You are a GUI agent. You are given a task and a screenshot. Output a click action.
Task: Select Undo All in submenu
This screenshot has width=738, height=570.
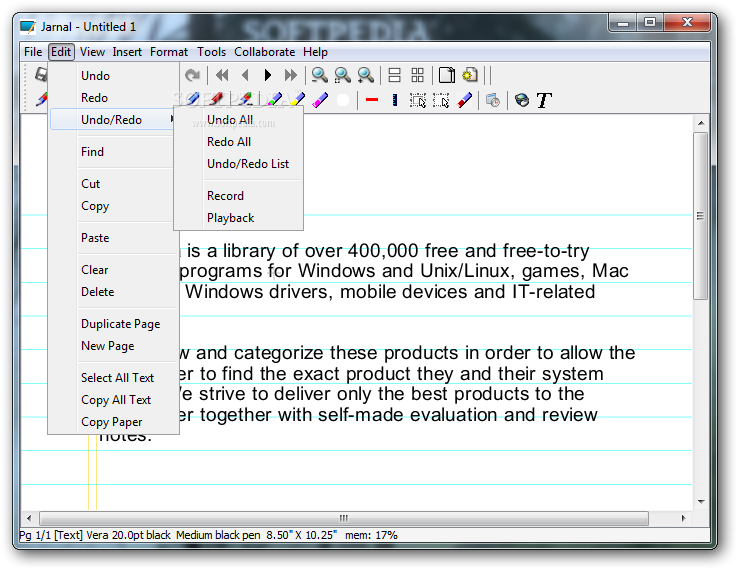(238, 120)
